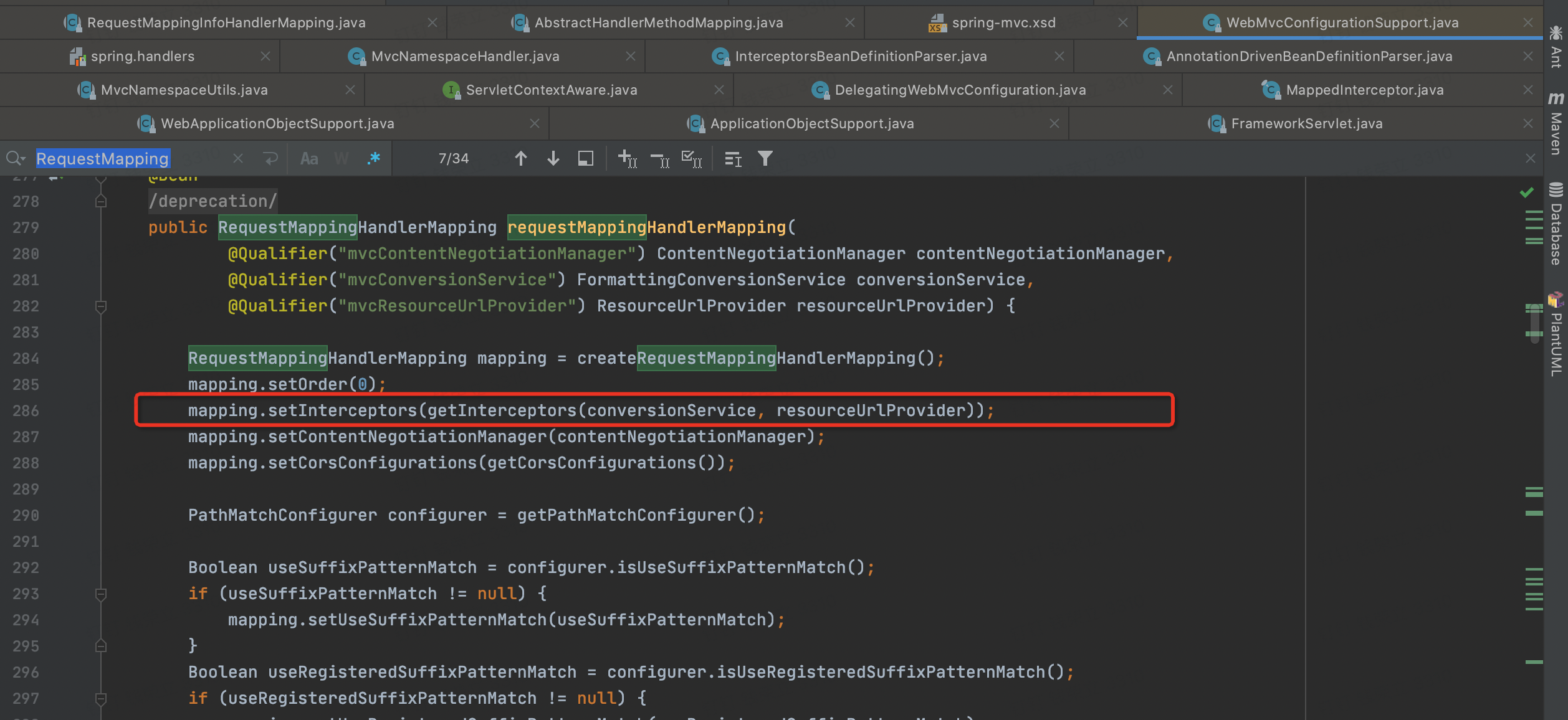This screenshot has height=720, width=1568.
Task: Clear the search text field
Action: (238, 159)
